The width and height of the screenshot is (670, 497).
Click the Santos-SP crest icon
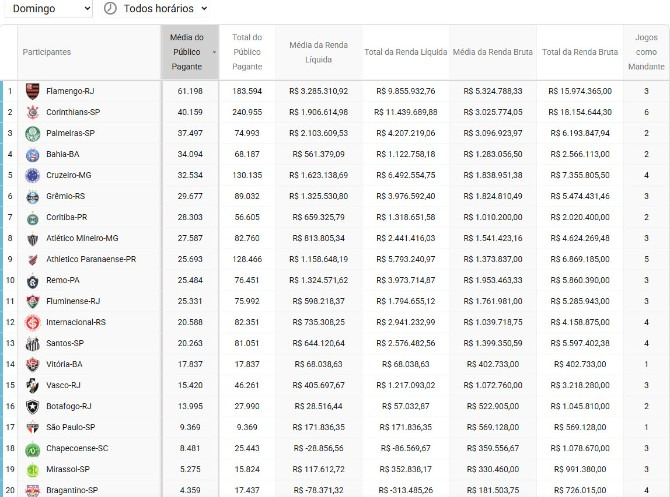tap(32, 344)
